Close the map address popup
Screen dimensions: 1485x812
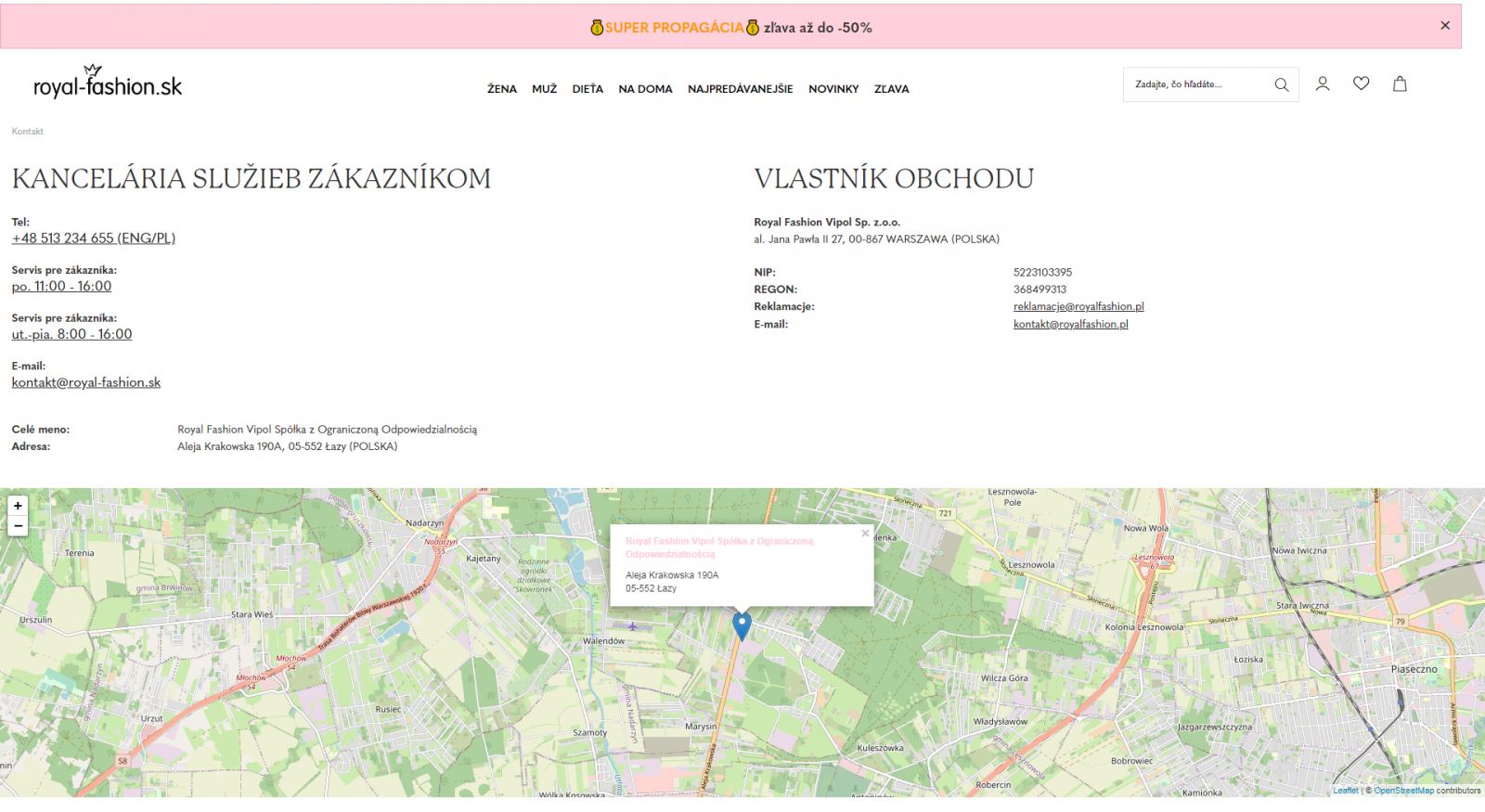click(x=865, y=534)
